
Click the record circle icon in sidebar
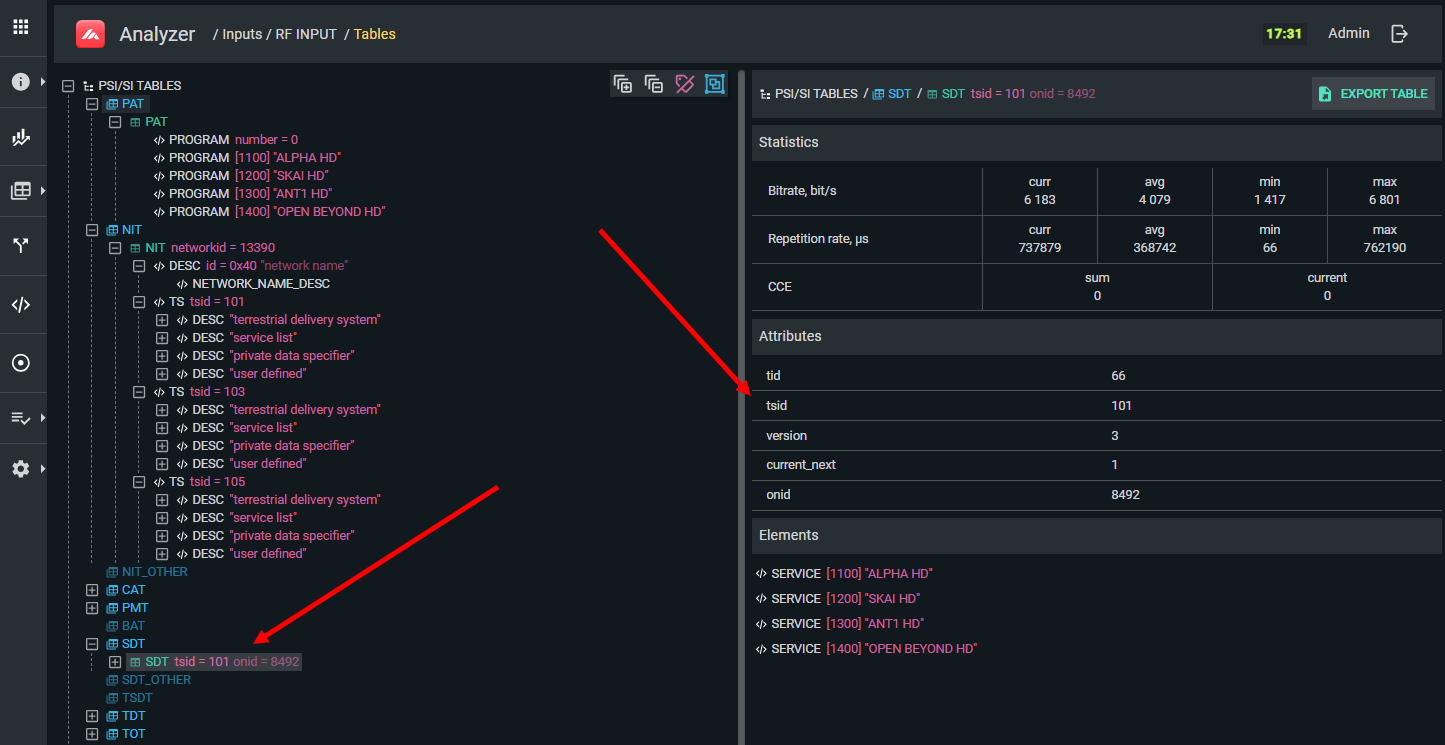pyautogui.click(x=20, y=363)
